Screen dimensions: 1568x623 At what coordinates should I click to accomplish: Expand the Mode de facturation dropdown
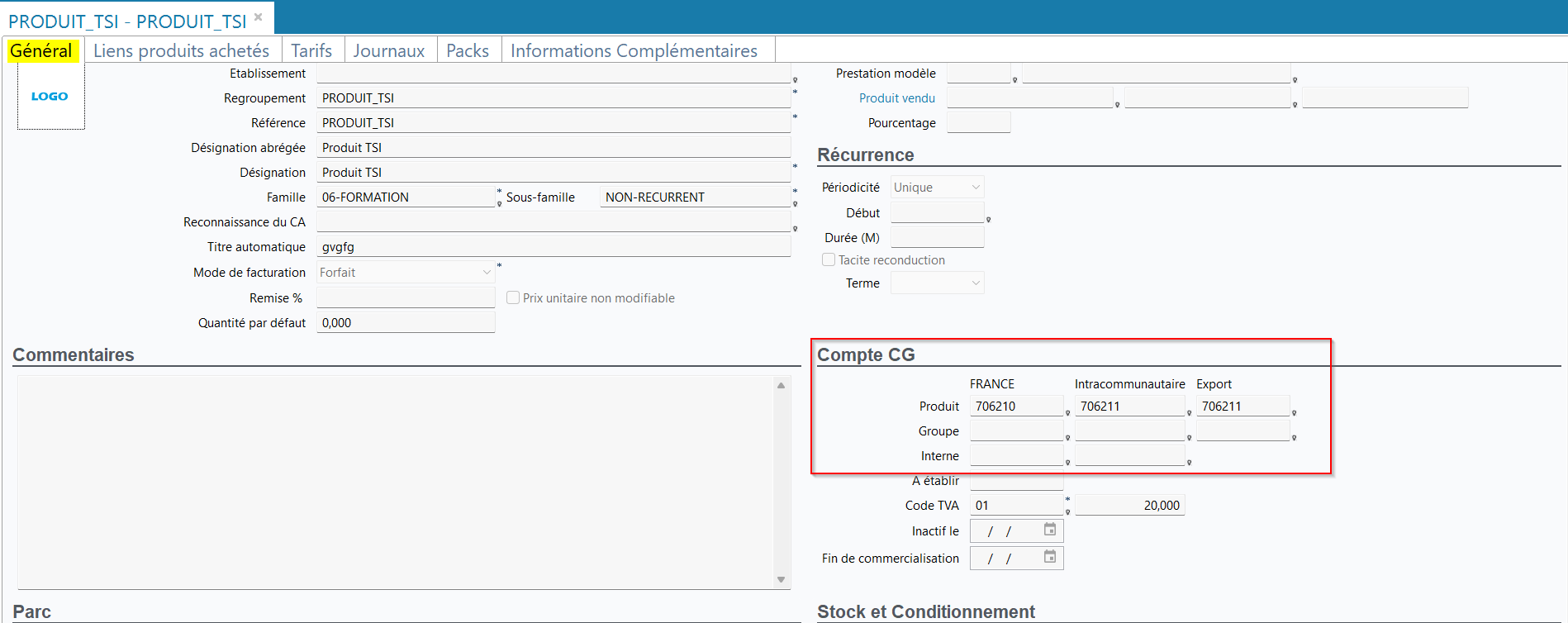click(487, 272)
